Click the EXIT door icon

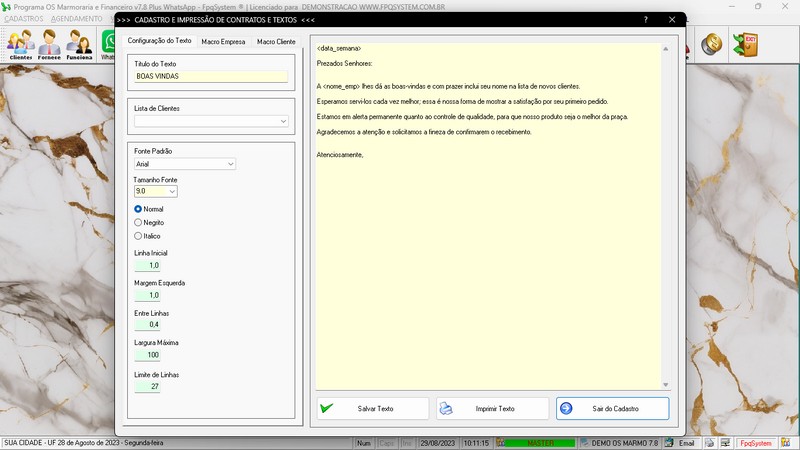click(x=745, y=44)
